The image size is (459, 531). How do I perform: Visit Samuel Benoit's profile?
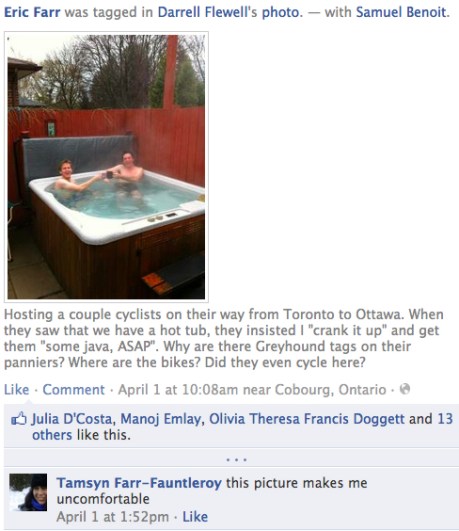401,12
